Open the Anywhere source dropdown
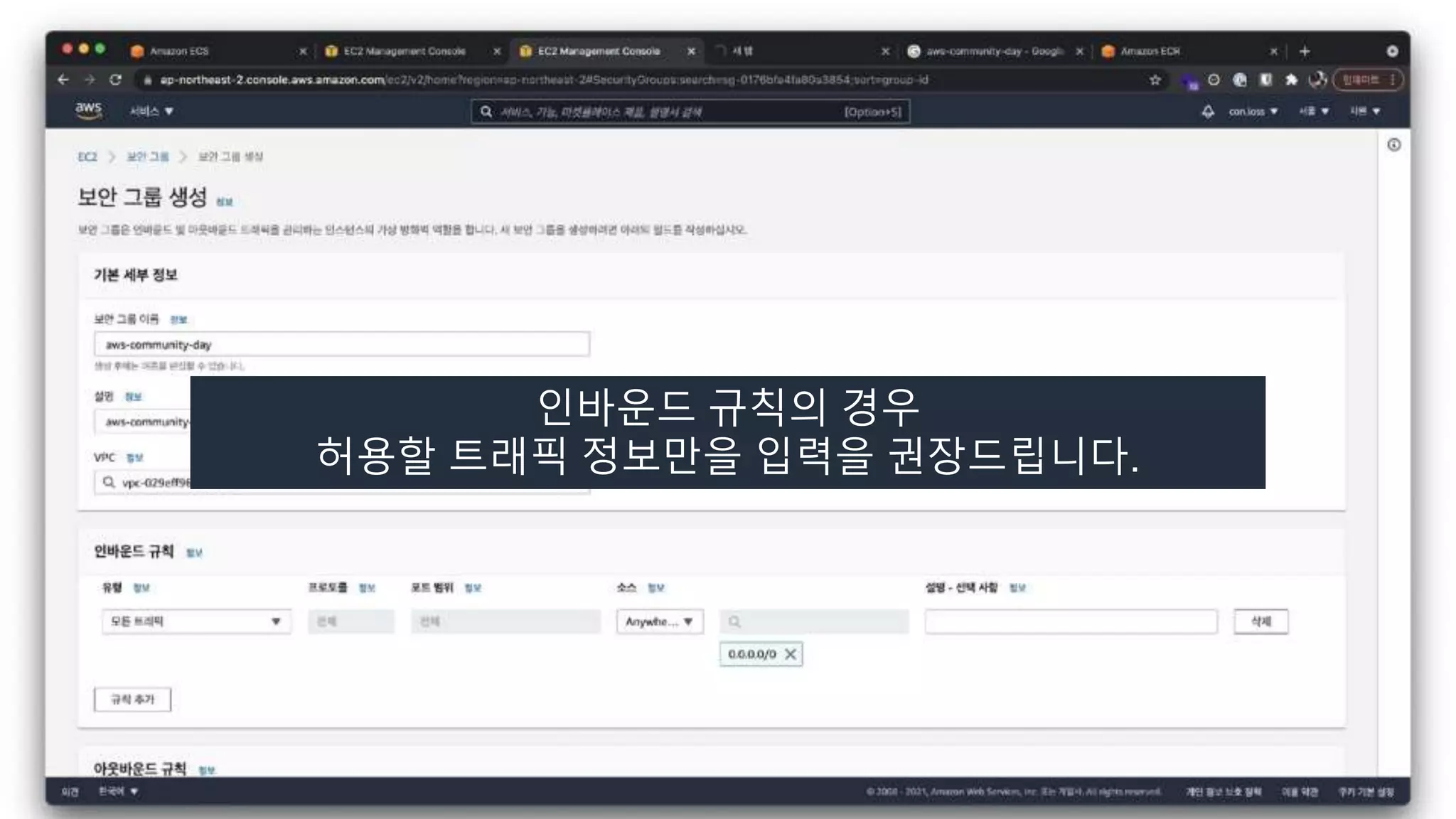Image resolution: width=1456 pixels, height=819 pixels. pyautogui.click(x=660, y=621)
